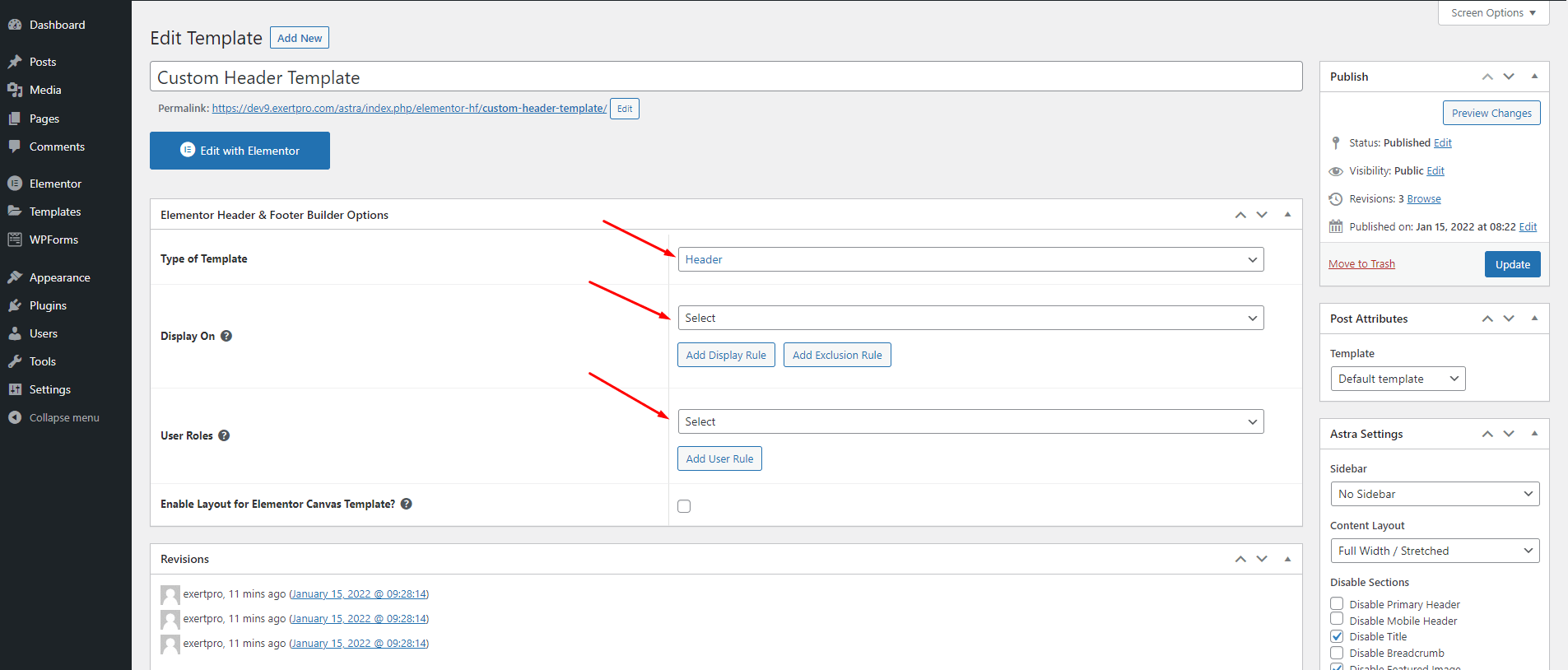Check Disable Mobile Header
The image size is (1568, 670).
(1337, 619)
